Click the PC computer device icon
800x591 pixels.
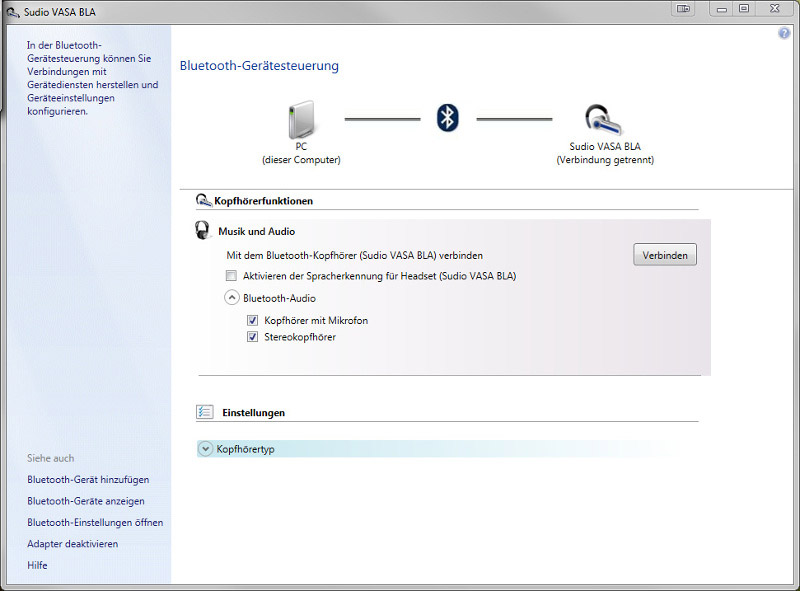[x=301, y=119]
